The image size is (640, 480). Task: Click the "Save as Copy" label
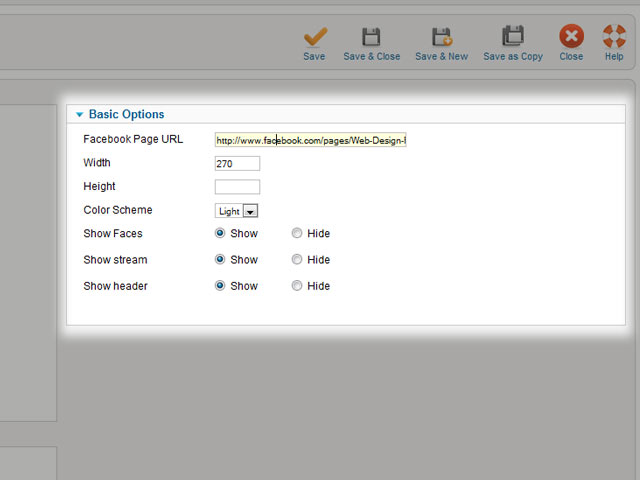tap(513, 57)
